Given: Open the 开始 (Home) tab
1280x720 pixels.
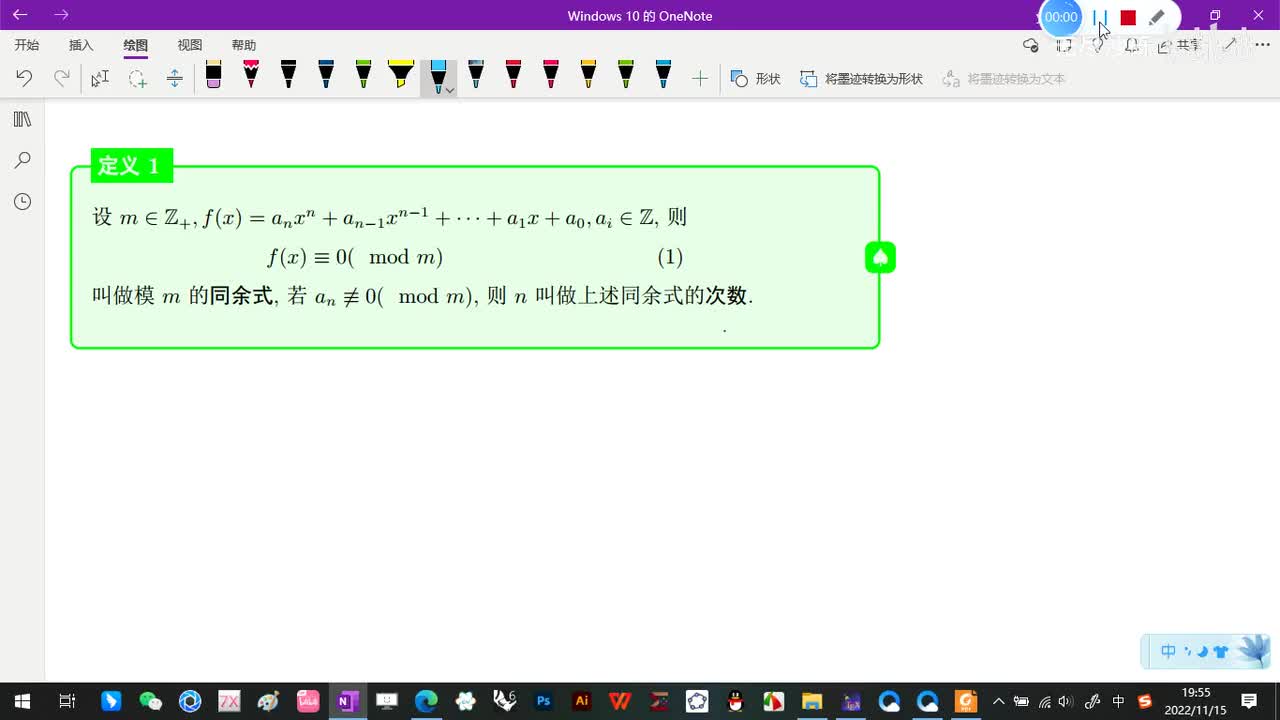Looking at the screenshot, I should [27, 45].
